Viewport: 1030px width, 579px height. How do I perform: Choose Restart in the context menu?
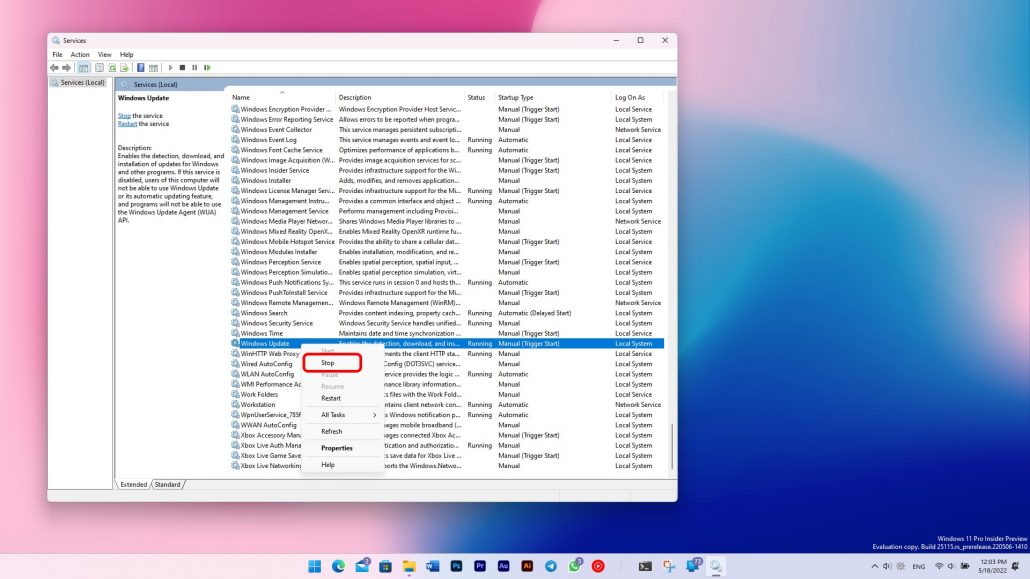click(342, 398)
